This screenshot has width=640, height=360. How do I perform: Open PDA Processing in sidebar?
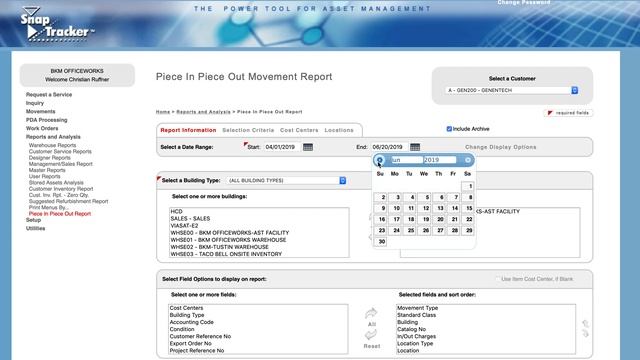pos(47,120)
